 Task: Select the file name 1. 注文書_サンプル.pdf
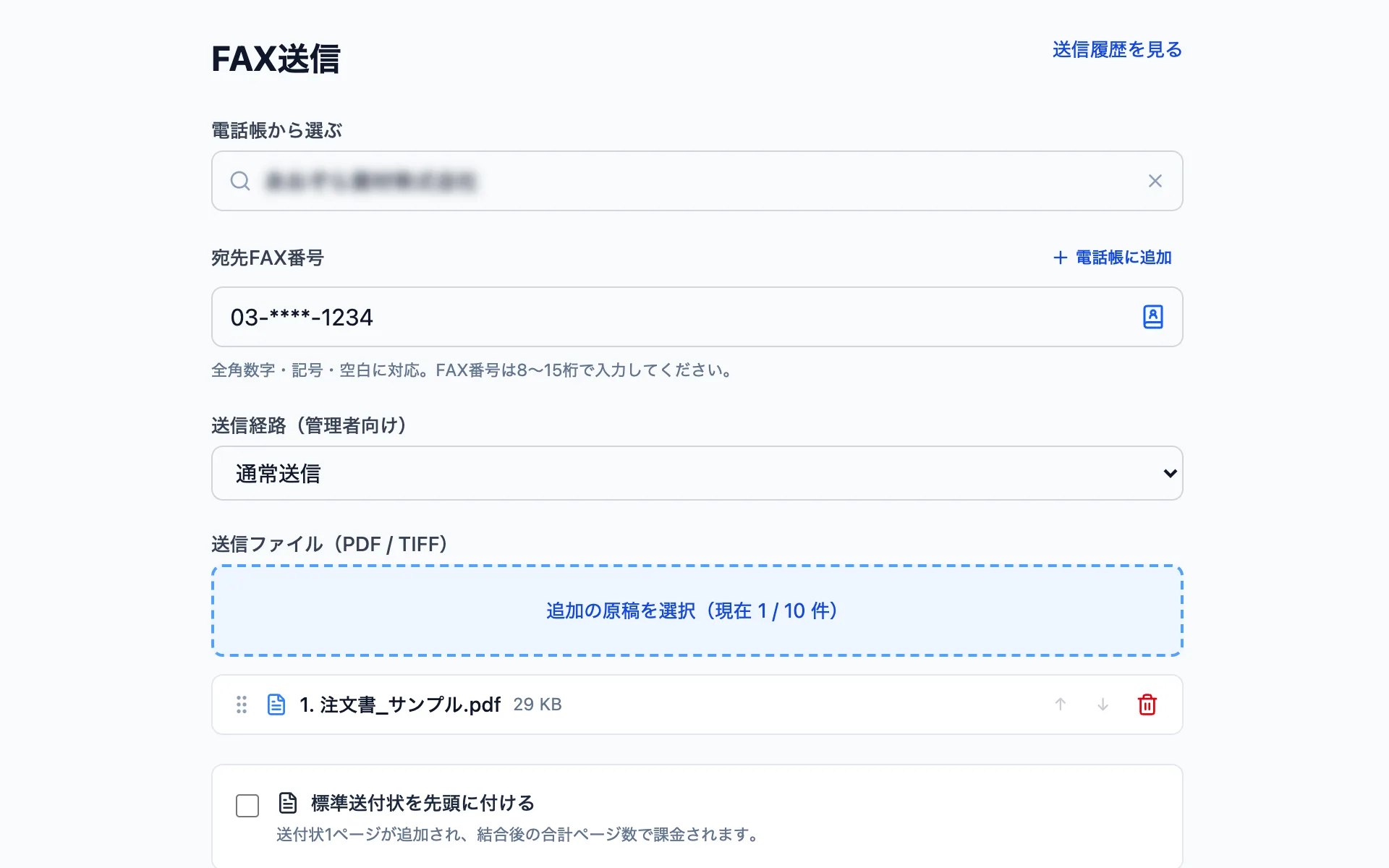click(x=400, y=705)
